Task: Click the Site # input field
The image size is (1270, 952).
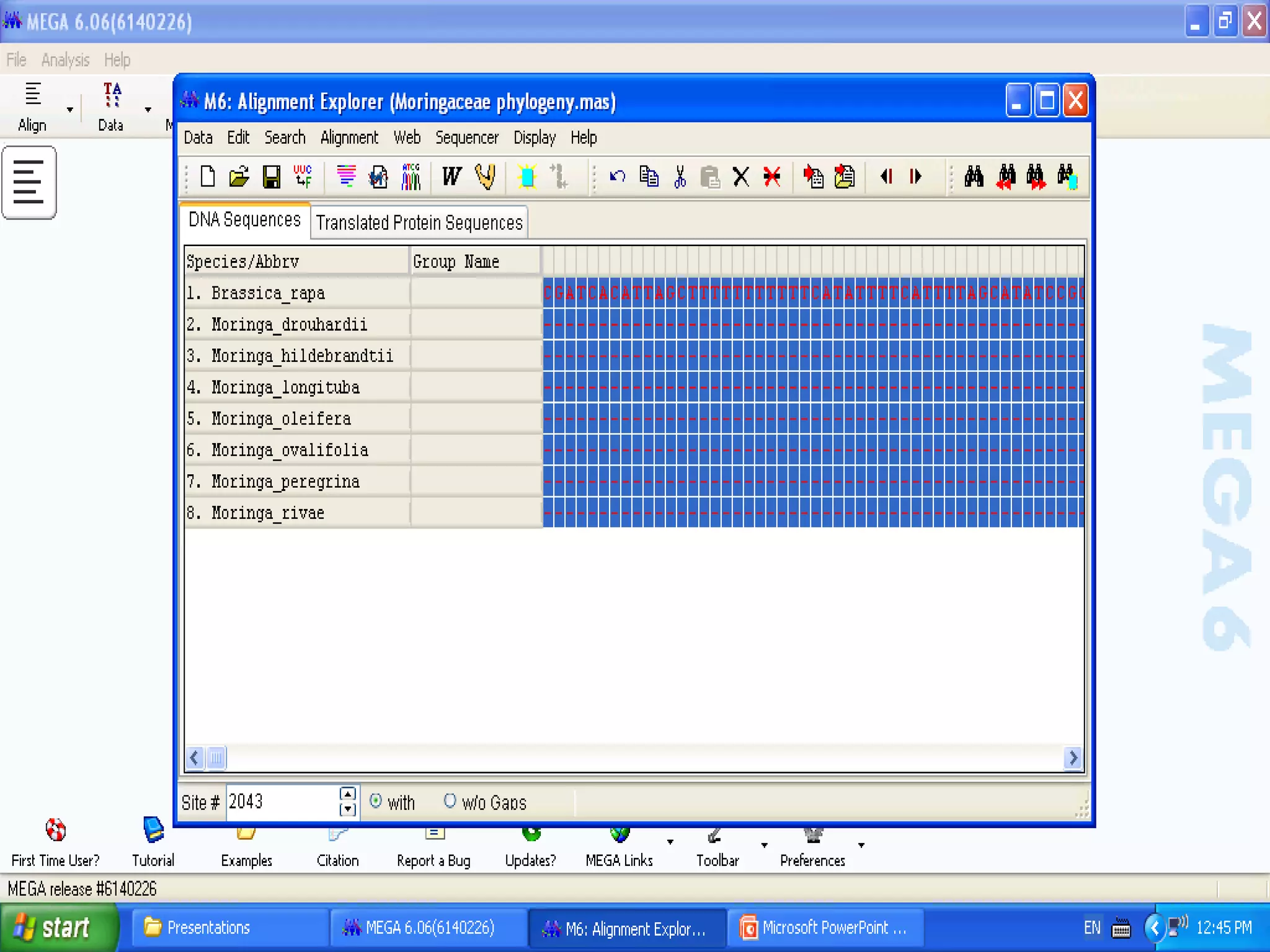Action: click(282, 802)
